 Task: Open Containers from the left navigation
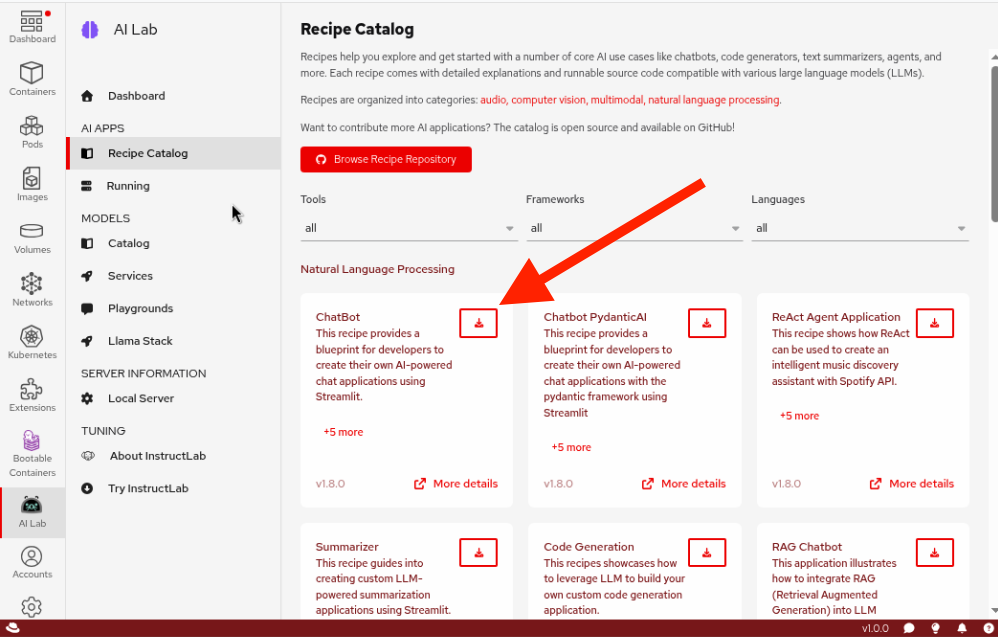click(x=32, y=78)
